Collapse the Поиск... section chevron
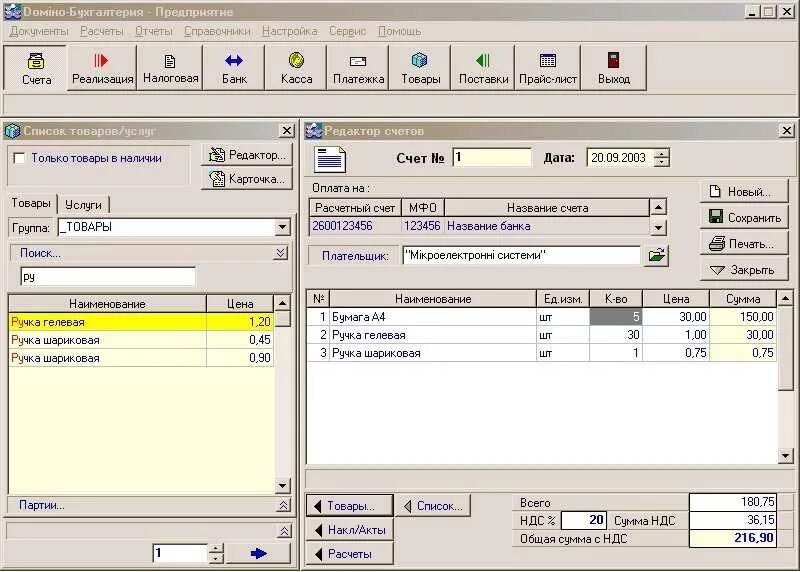This screenshot has width=800, height=572. click(281, 253)
